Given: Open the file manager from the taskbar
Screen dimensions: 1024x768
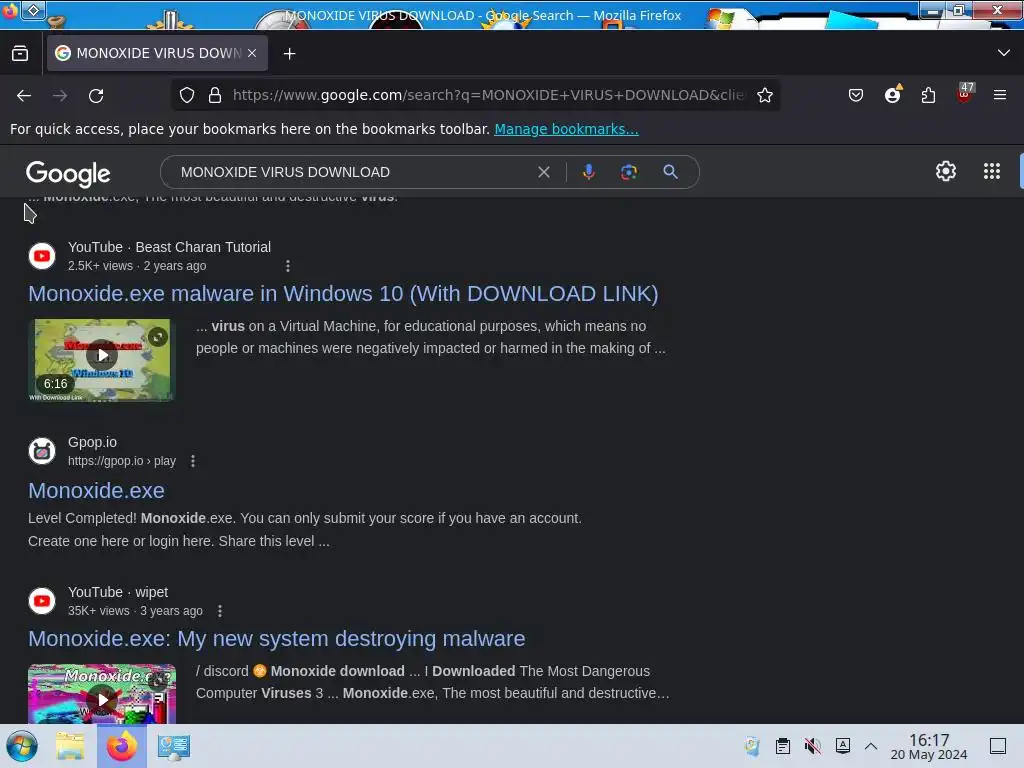Looking at the screenshot, I should coord(71,746).
